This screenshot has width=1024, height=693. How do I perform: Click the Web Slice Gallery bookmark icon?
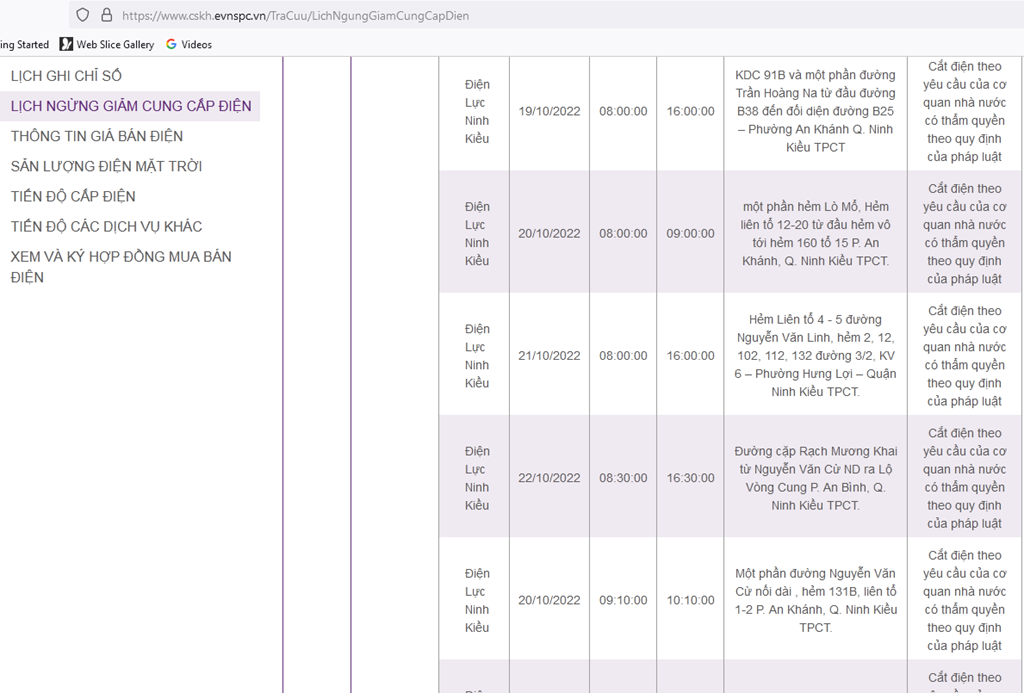[66, 44]
